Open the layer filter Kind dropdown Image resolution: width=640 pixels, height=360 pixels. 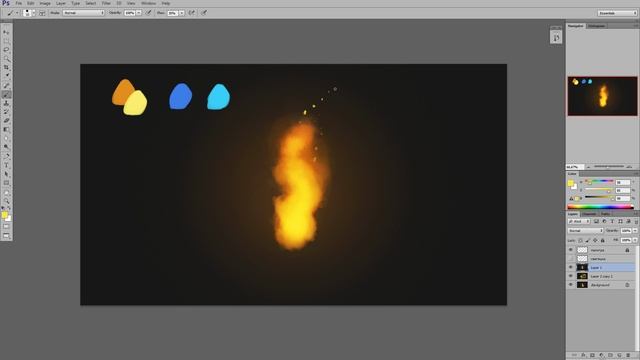click(x=579, y=221)
